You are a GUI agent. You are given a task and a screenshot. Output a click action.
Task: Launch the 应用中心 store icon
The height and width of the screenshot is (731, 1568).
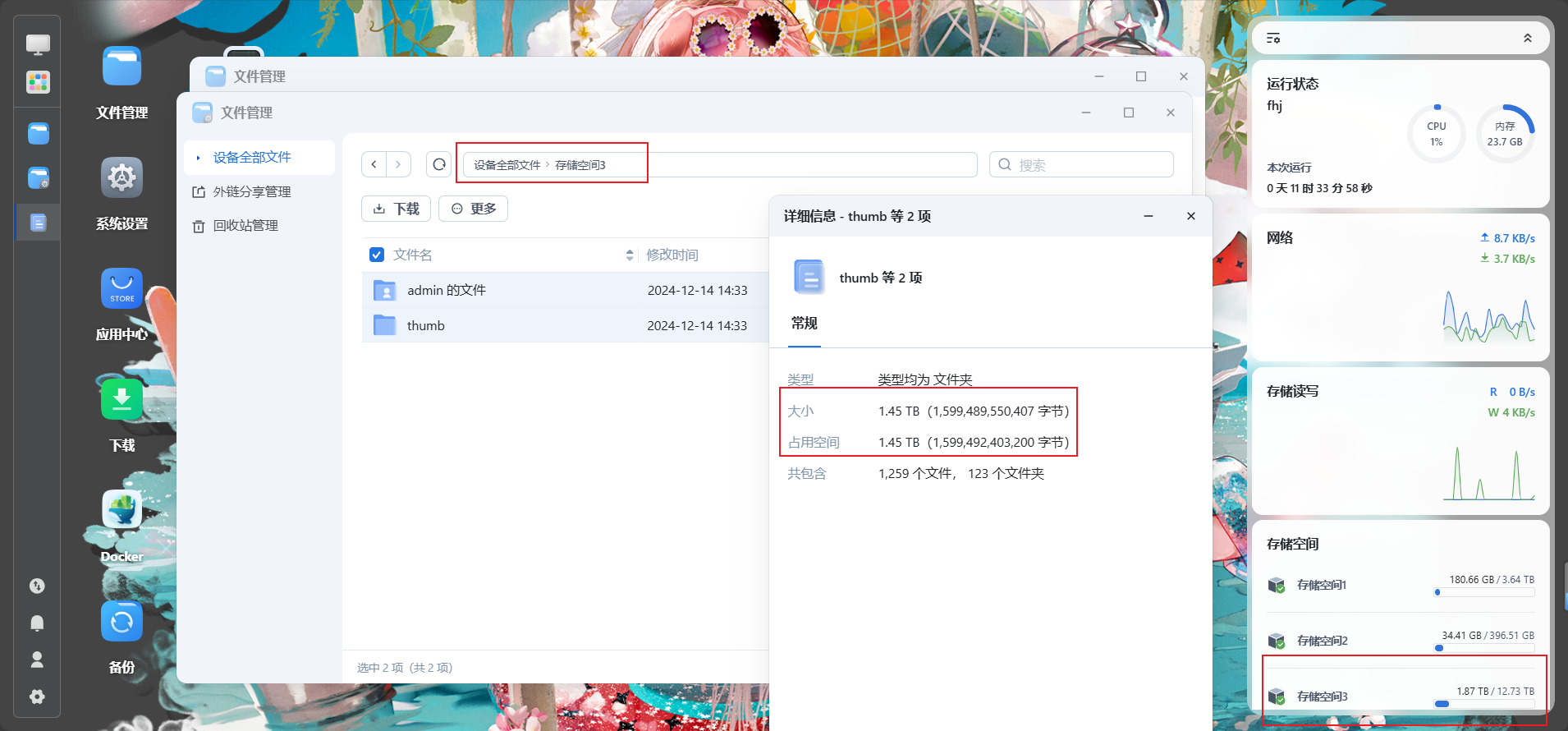coord(121,288)
